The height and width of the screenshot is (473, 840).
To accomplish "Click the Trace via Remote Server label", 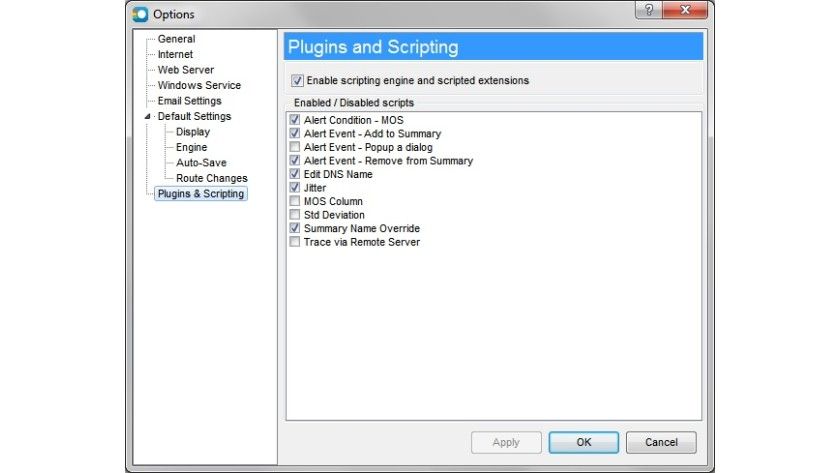I will pos(362,242).
